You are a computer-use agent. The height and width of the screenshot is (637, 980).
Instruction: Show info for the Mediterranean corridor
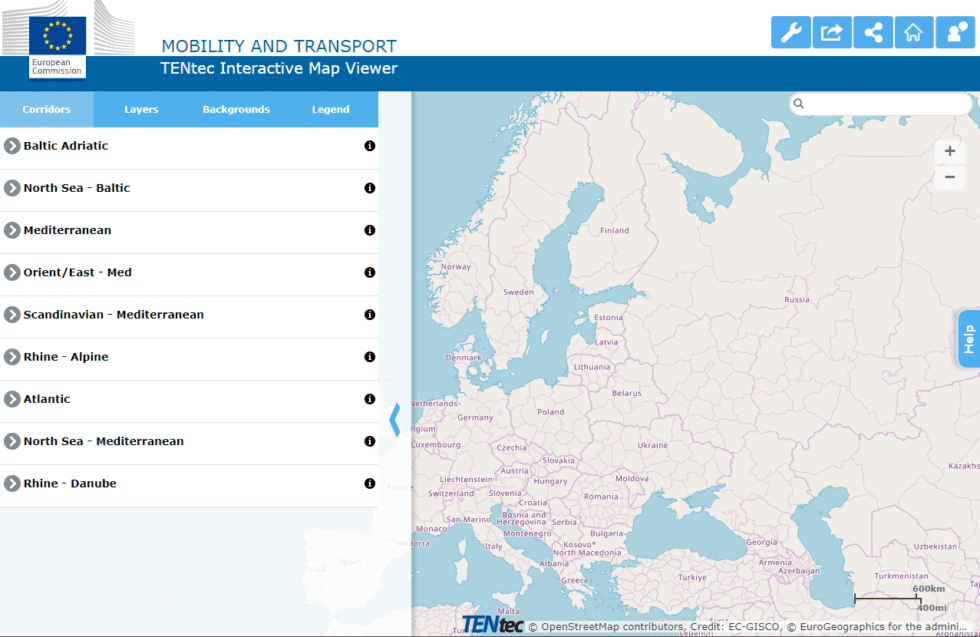pos(369,230)
